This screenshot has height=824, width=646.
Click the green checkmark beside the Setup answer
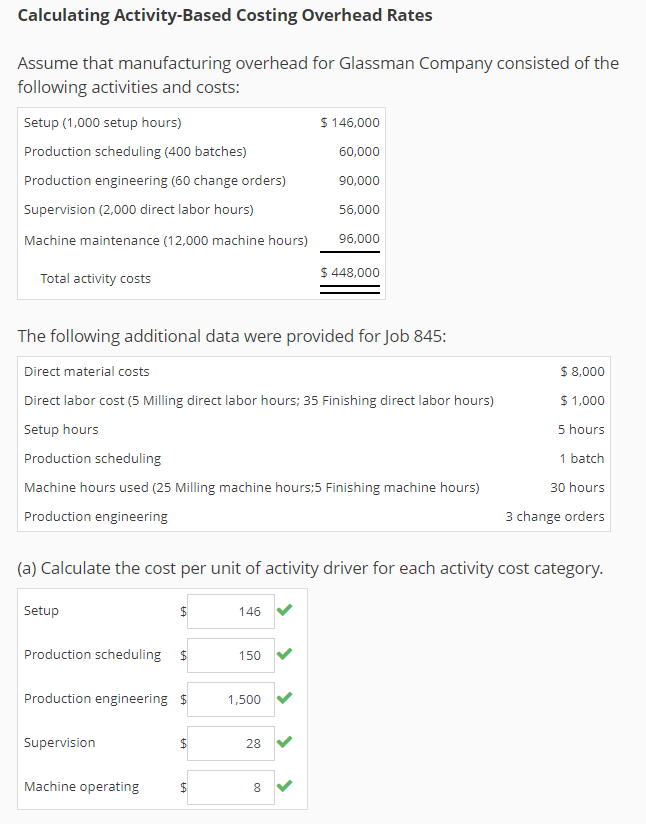click(x=284, y=611)
